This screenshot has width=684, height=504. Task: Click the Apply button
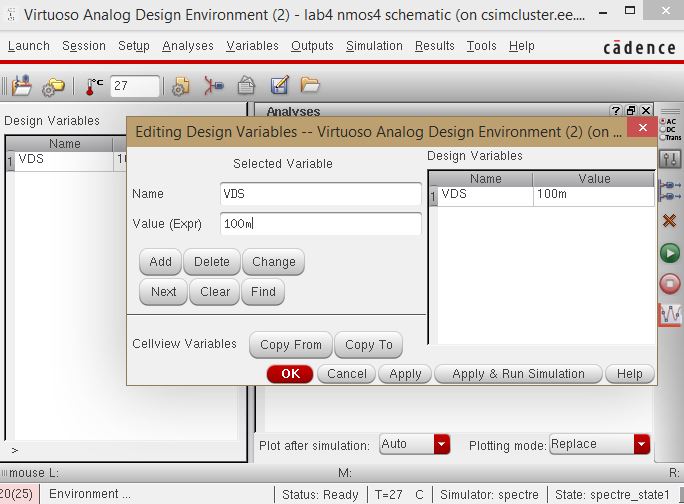point(405,374)
